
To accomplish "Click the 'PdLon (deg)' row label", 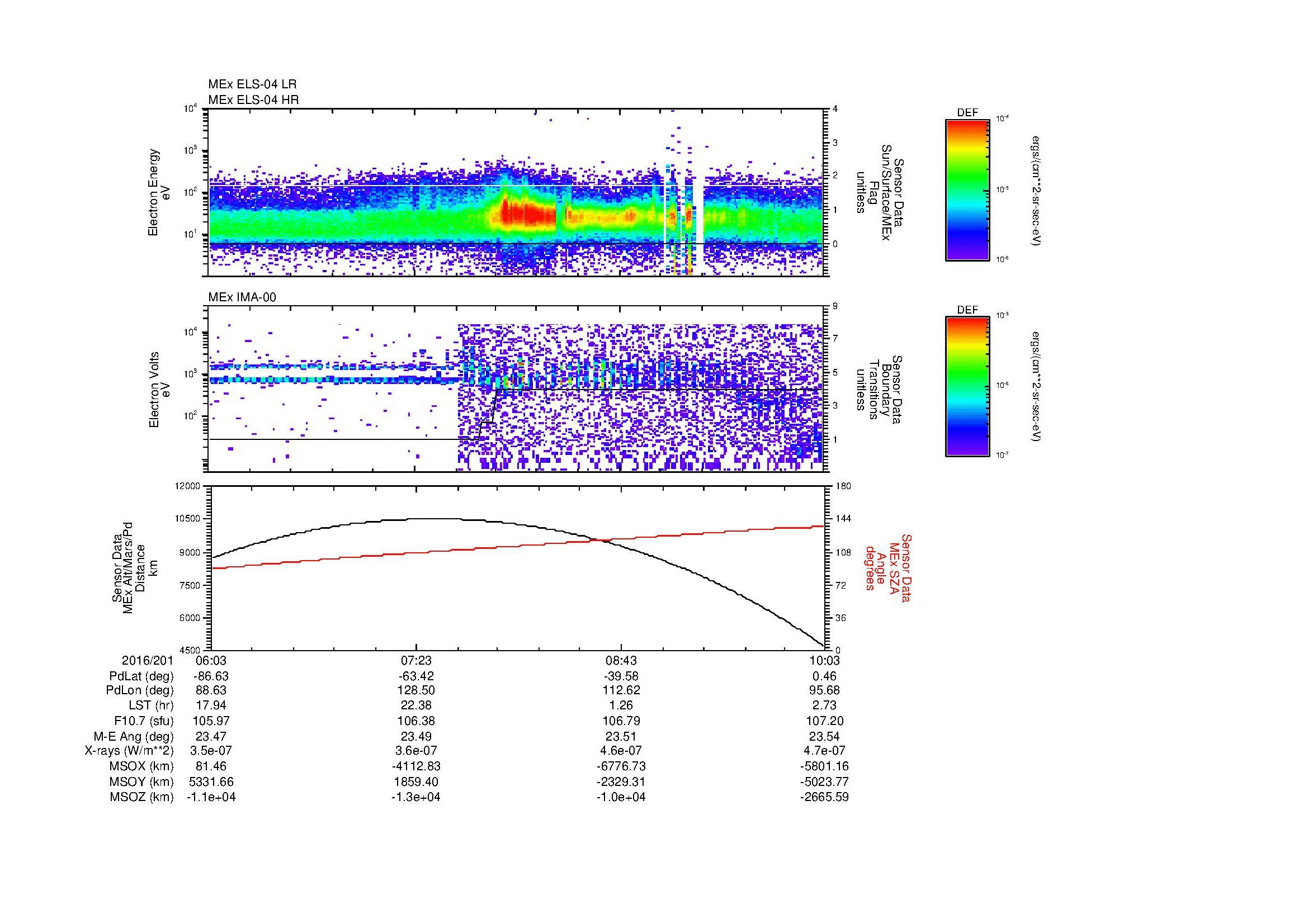I will pos(140,690).
